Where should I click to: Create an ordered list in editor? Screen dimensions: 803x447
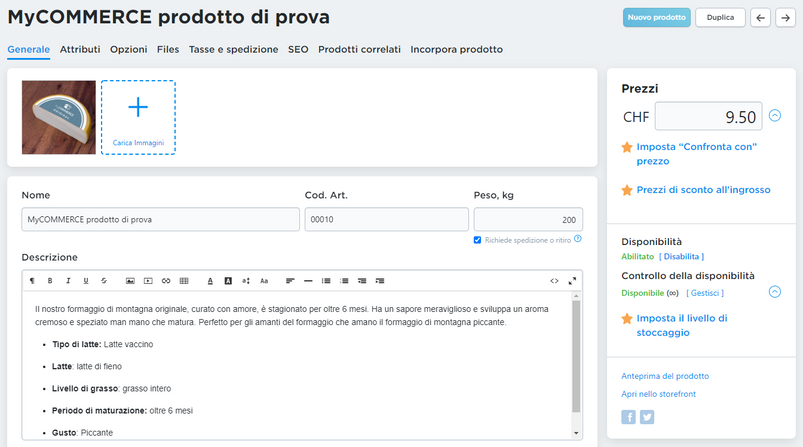click(326, 281)
